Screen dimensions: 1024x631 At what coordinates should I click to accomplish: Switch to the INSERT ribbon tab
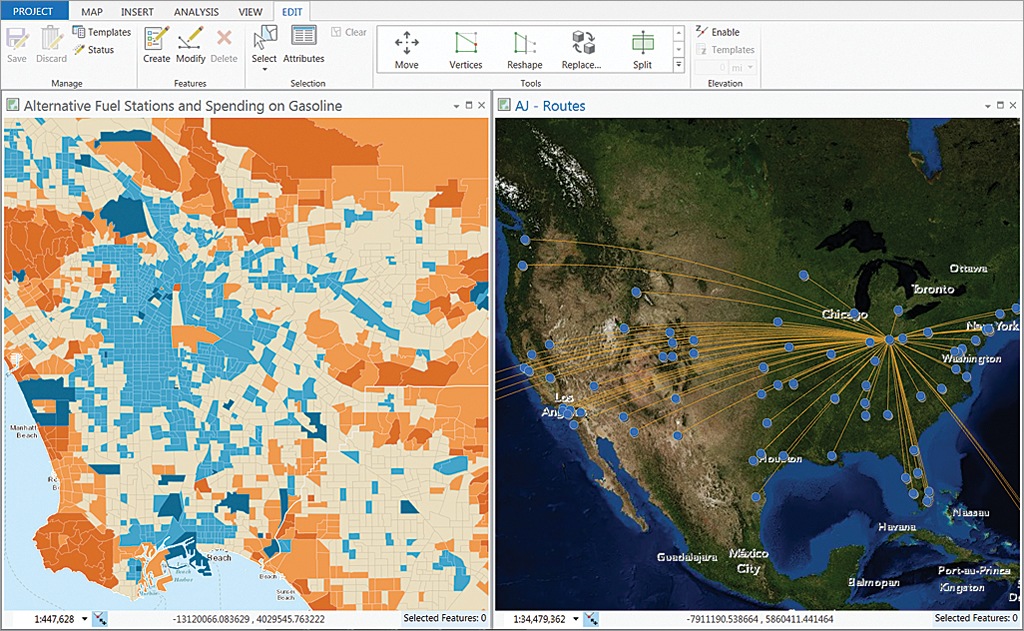pyautogui.click(x=137, y=12)
